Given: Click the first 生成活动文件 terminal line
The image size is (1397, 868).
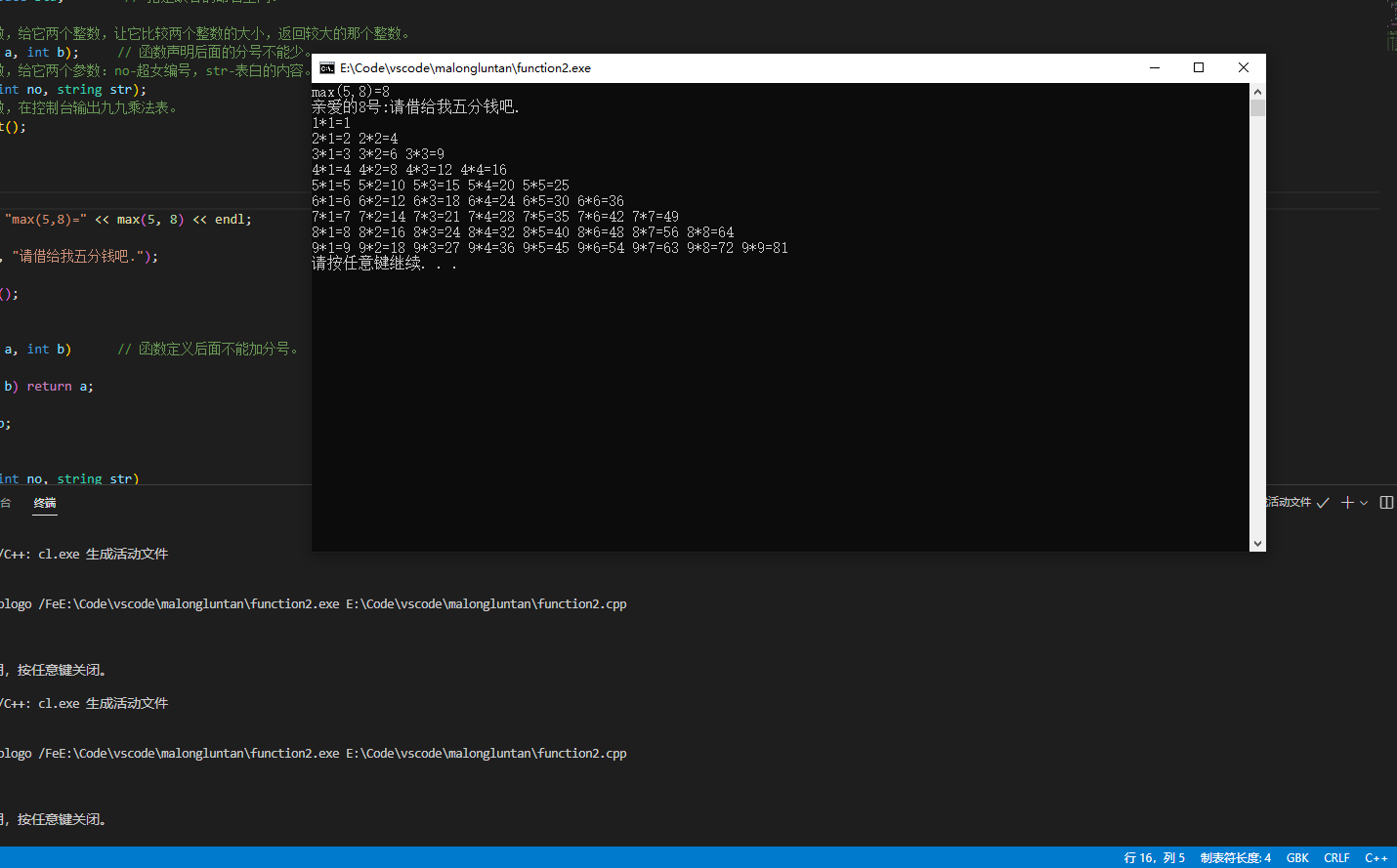Looking at the screenshot, I should tap(84, 554).
